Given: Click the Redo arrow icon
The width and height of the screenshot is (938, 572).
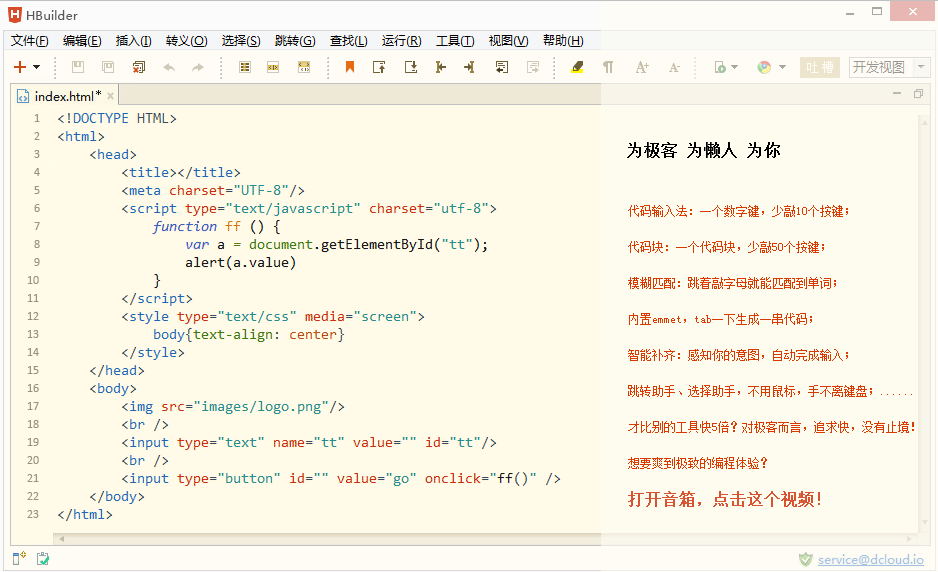Looking at the screenshot, I should pos(198,68).
